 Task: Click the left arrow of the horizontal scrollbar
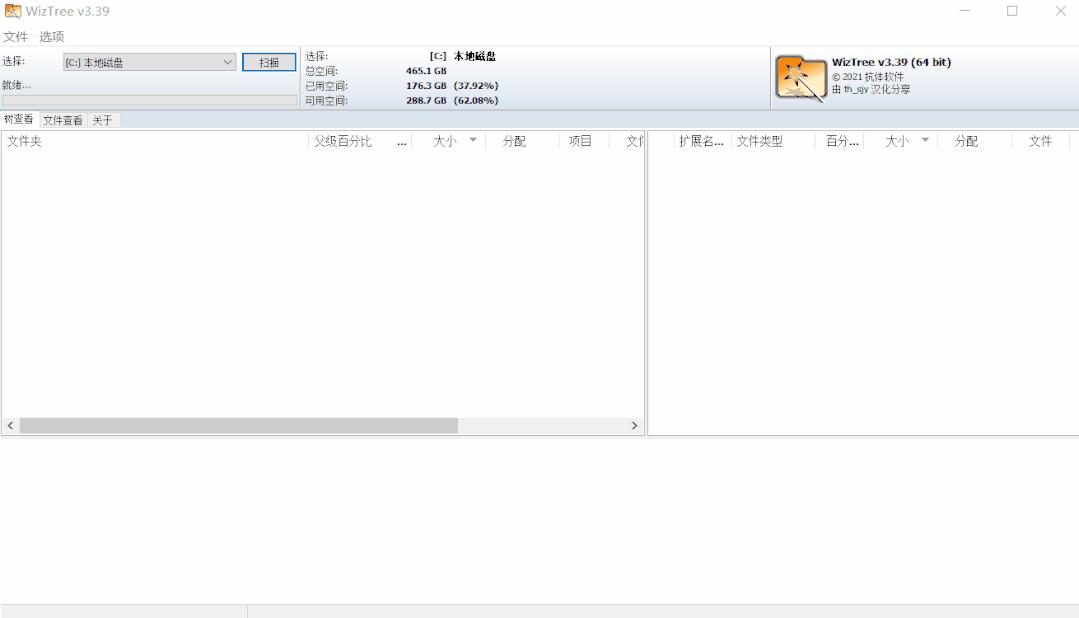[x=9, y=425]
